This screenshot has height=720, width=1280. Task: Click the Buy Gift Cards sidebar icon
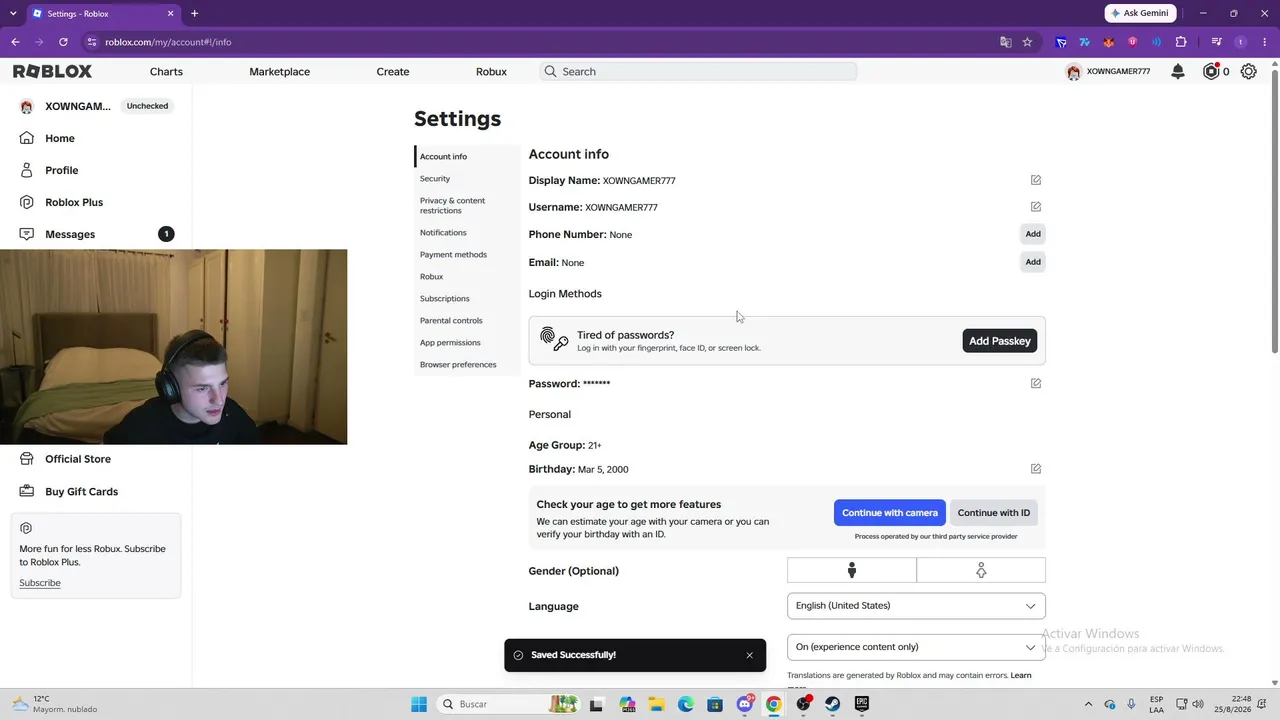tap(27, 491)
